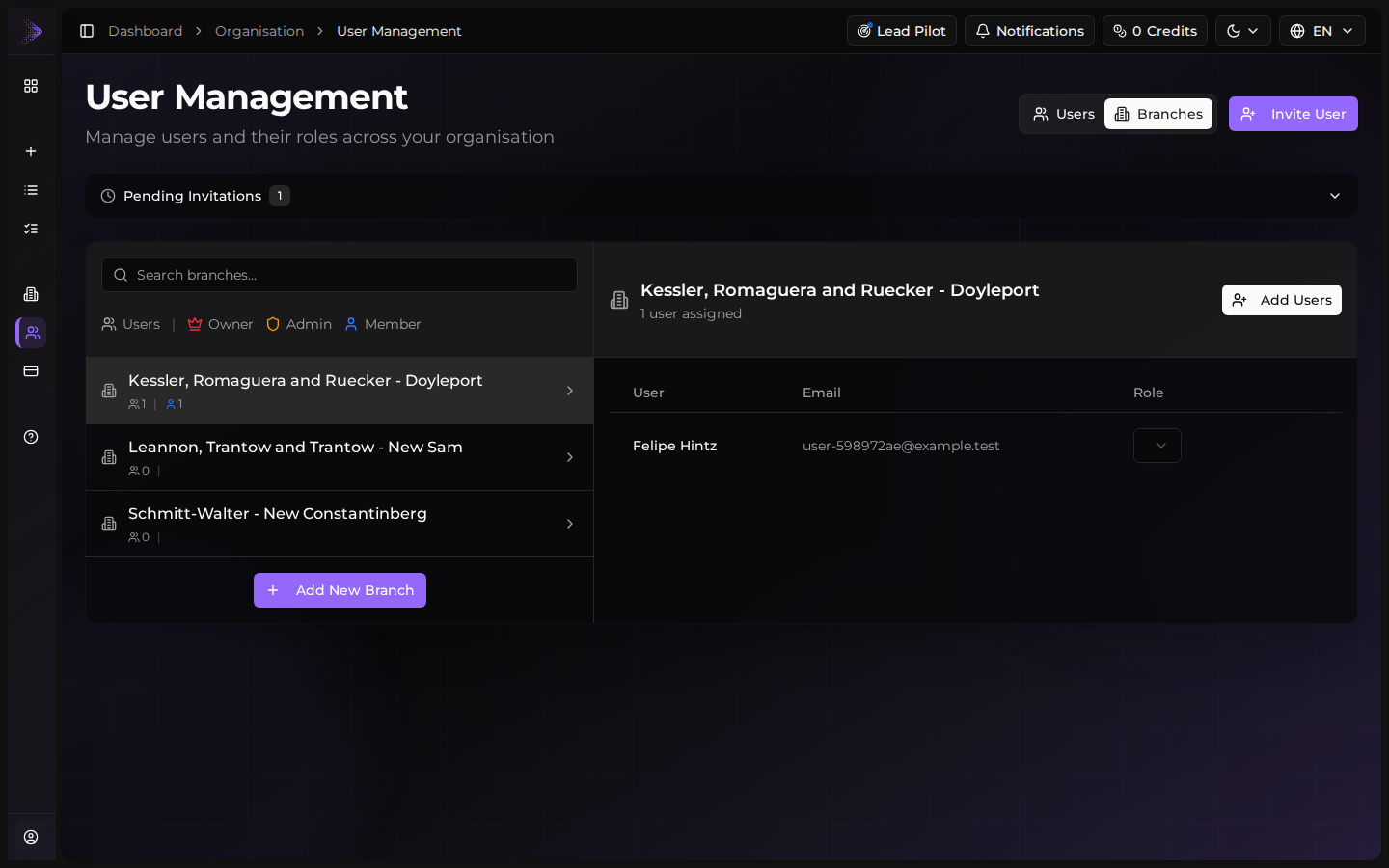Click the Member legend person icon
1389x868 pixels.
pyautogui.click(x=351, y=324)
